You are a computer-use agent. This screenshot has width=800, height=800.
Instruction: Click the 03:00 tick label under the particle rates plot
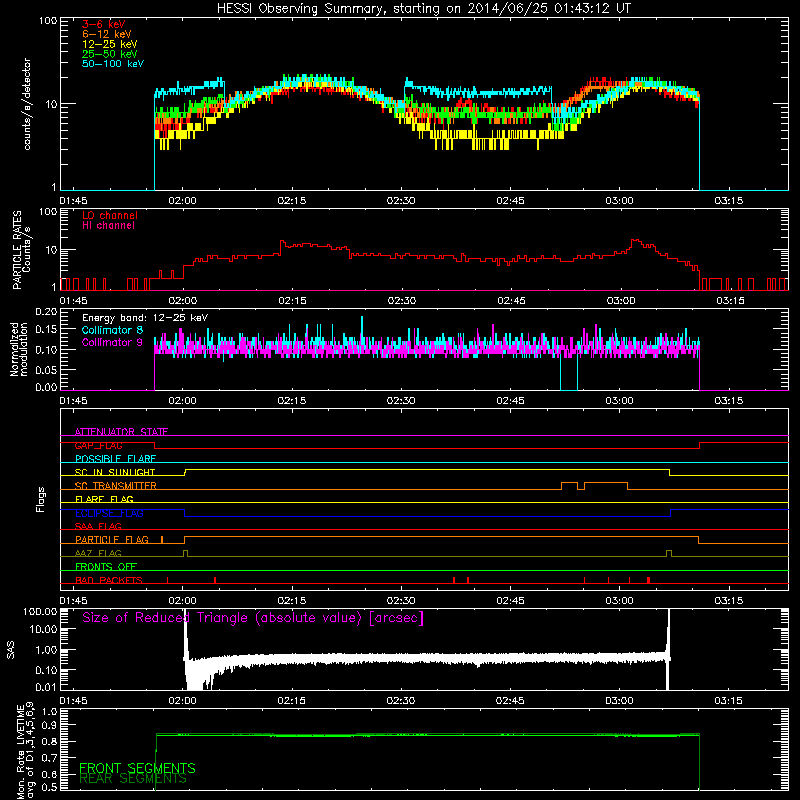620,301
